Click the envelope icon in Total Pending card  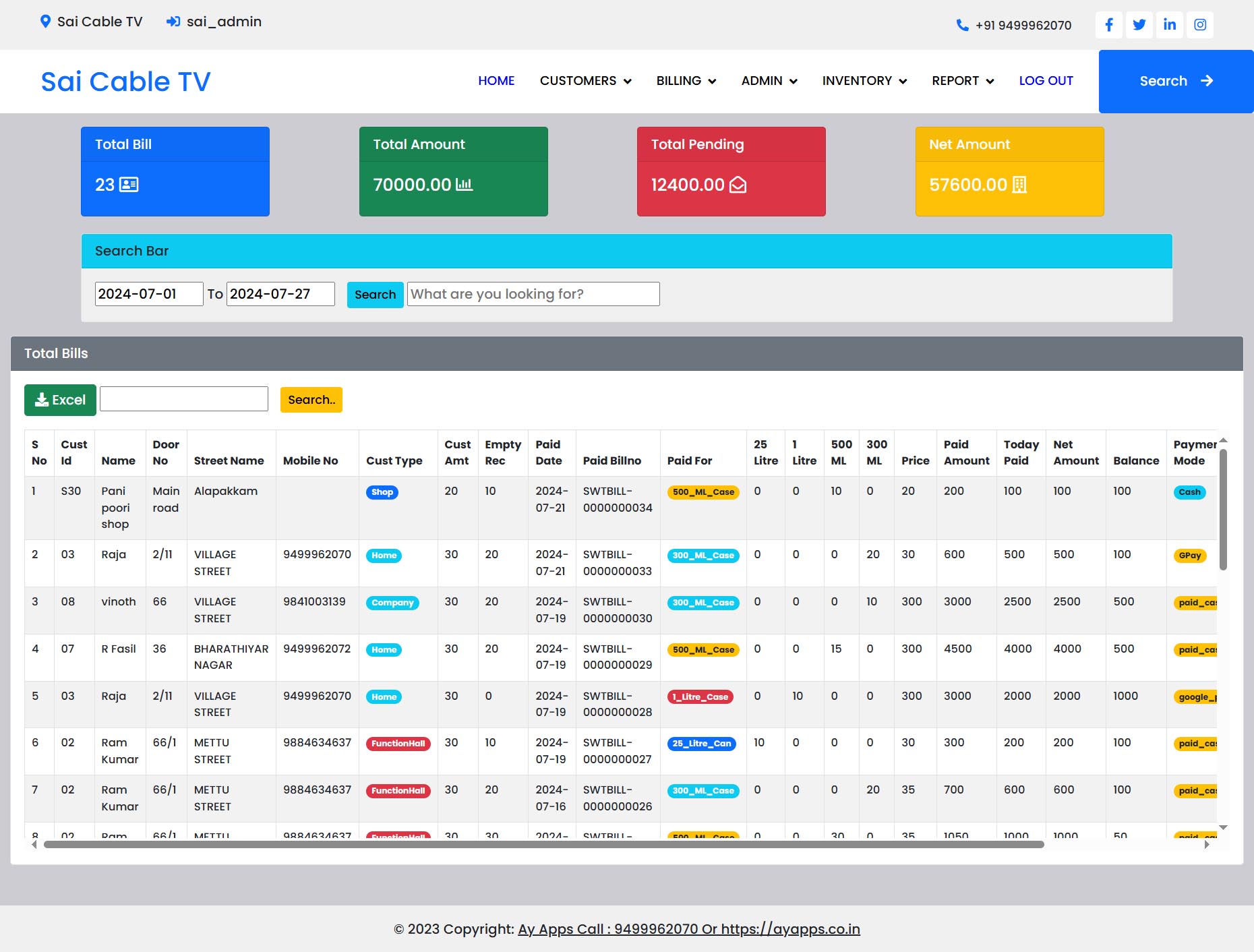click(x=738, y=185)
